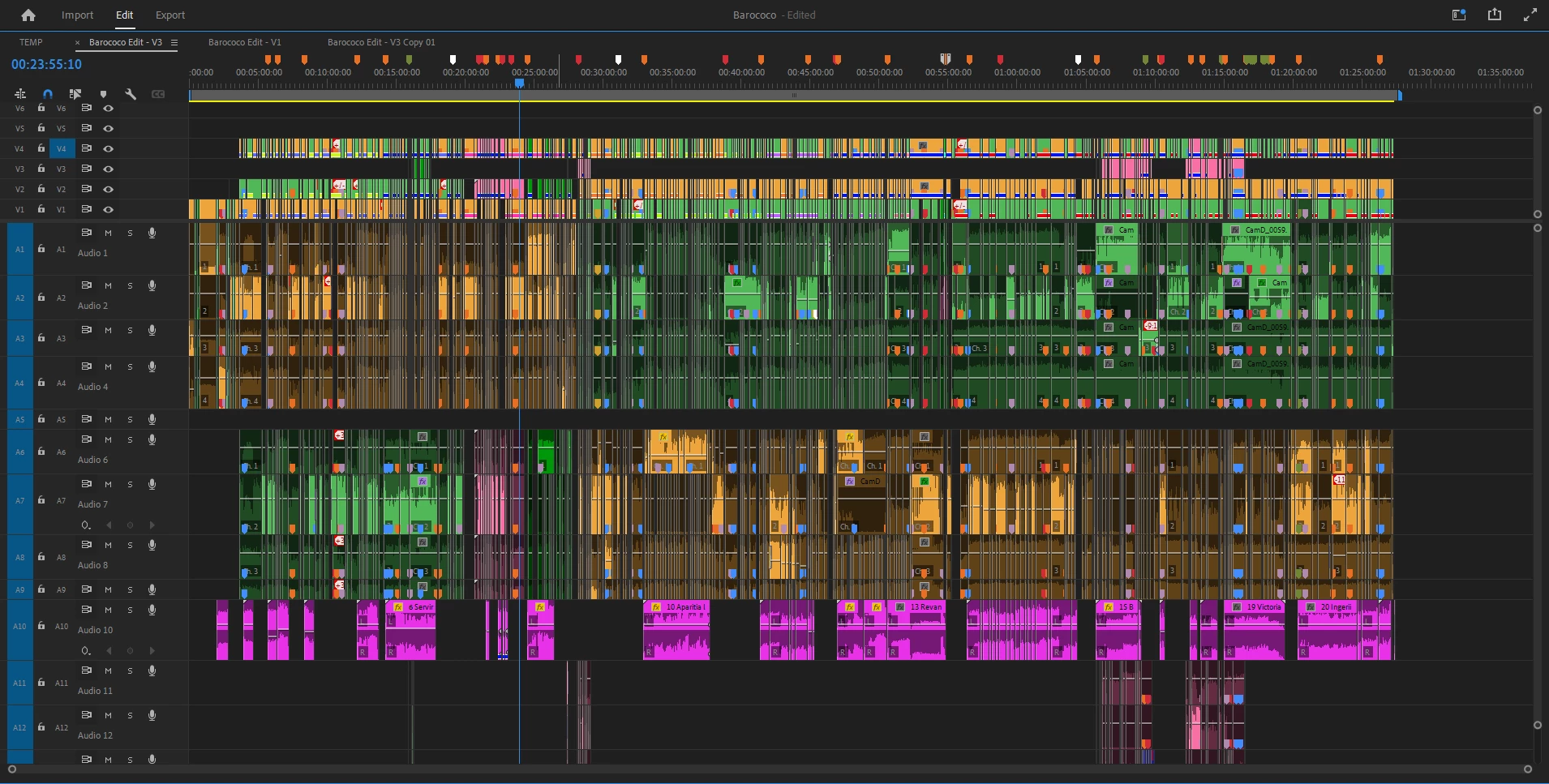1549x784 pixels.
Task: Open the TEMP sequence tab
Action: point(31,42)
